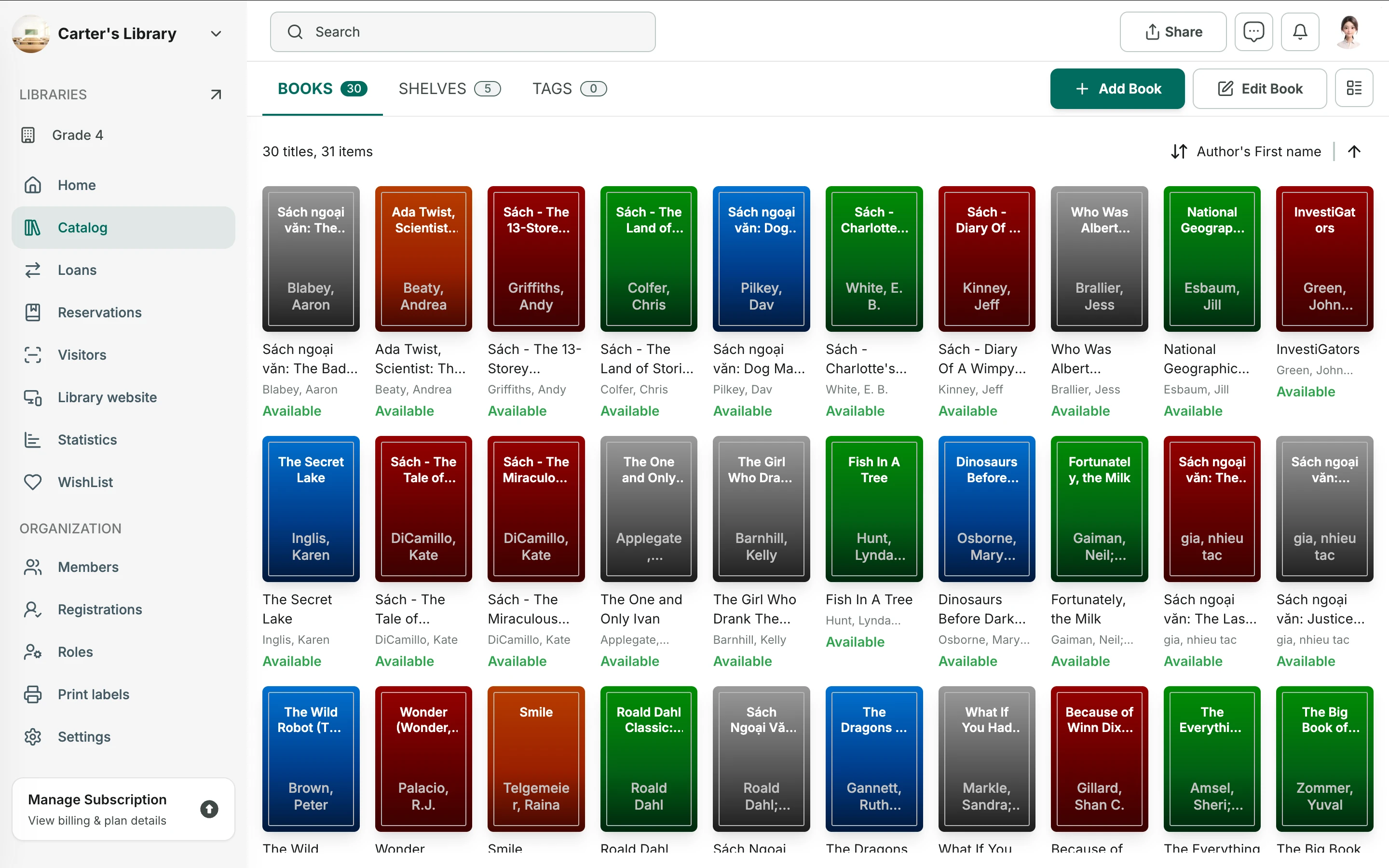1389x868 pixels.
Task: Click the Loans swap-arrows icon
Action: (x=33, y=270)
